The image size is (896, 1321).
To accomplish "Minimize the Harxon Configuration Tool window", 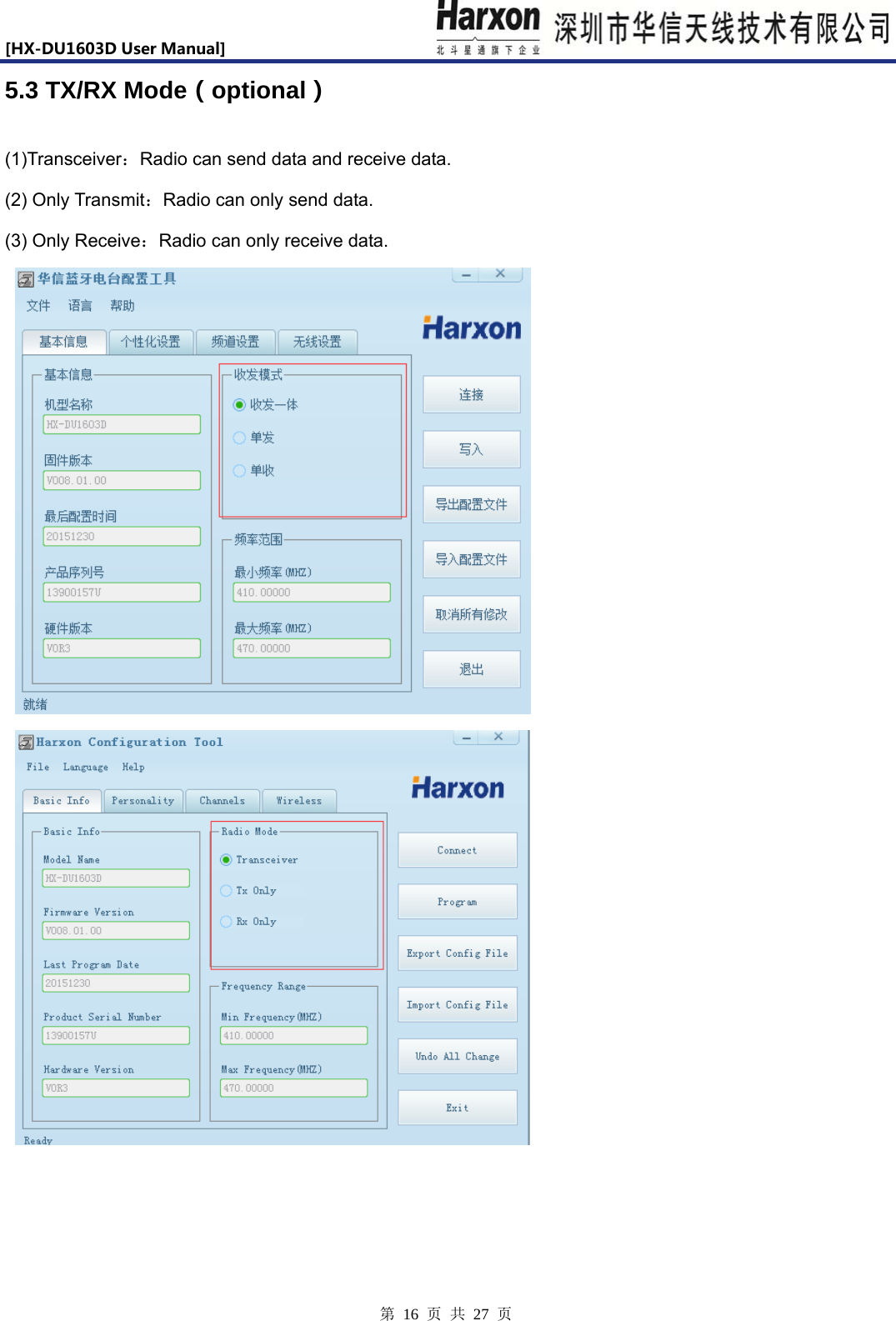I will click(467, 738).
